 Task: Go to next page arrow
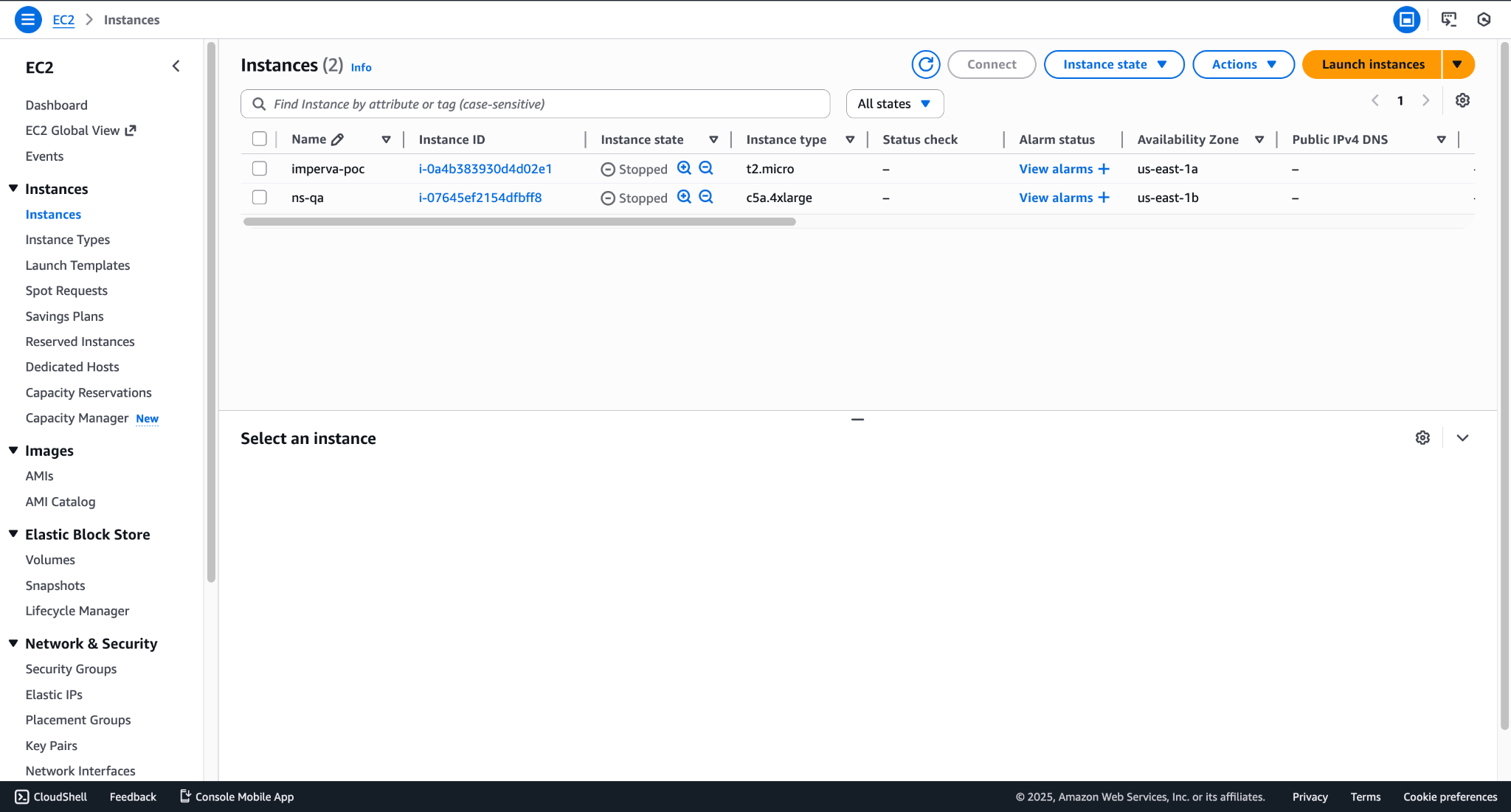click(1425, 100)
